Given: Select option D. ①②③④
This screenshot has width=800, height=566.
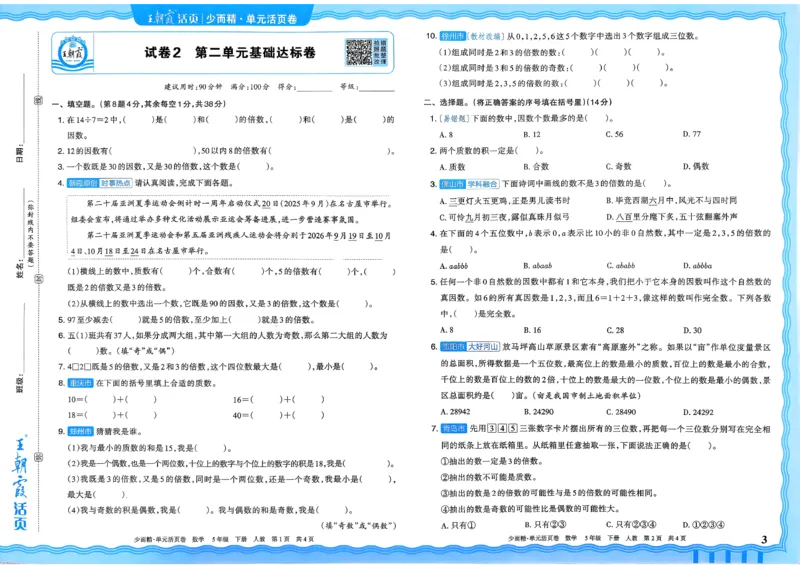Looking at the screenshot, I should tap(704, 525).
